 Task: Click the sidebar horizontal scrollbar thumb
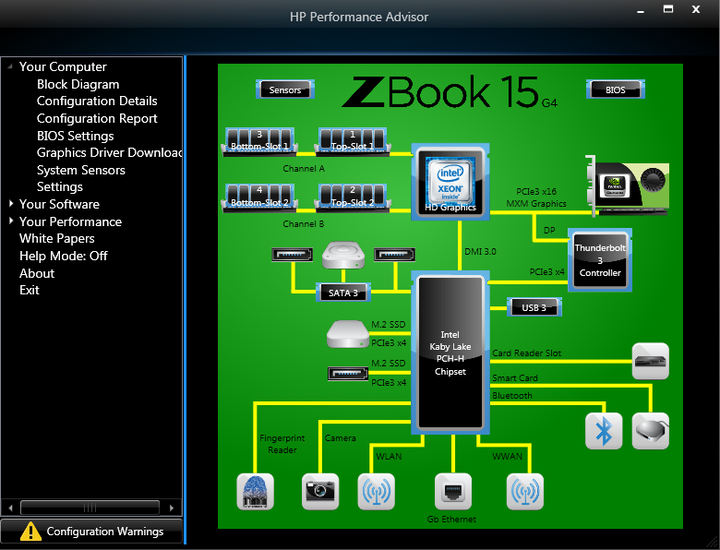click(90, 508)
